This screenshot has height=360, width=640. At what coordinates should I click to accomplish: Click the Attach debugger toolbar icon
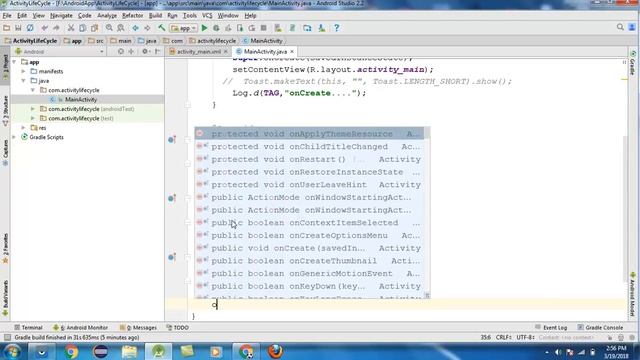point(240,28)
